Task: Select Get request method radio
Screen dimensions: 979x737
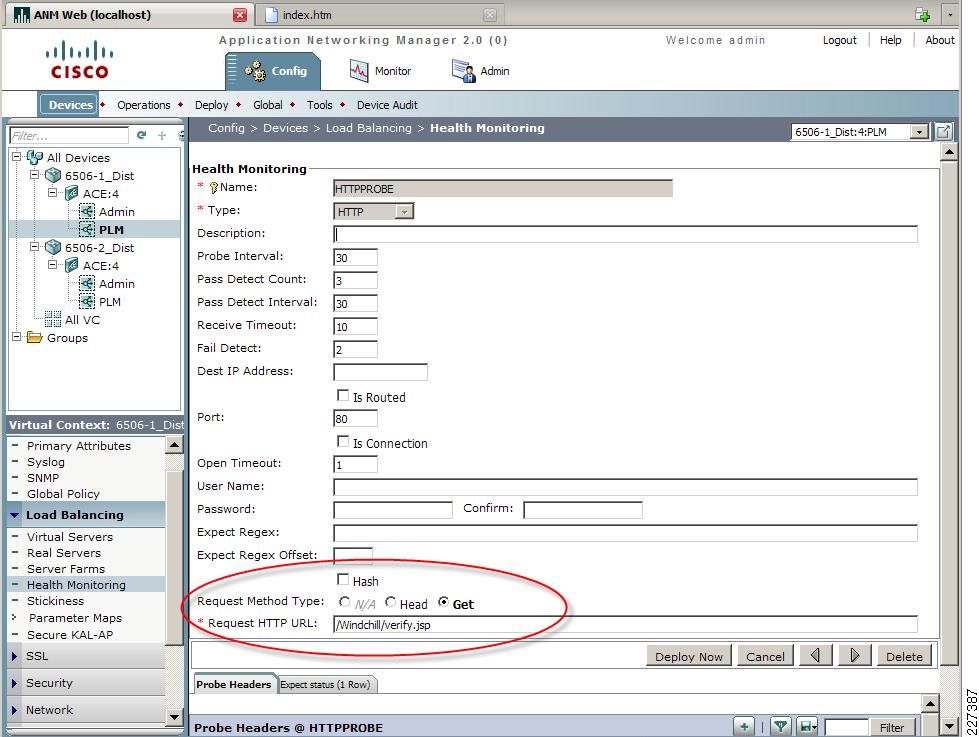Action: click(x=443, y=602)
